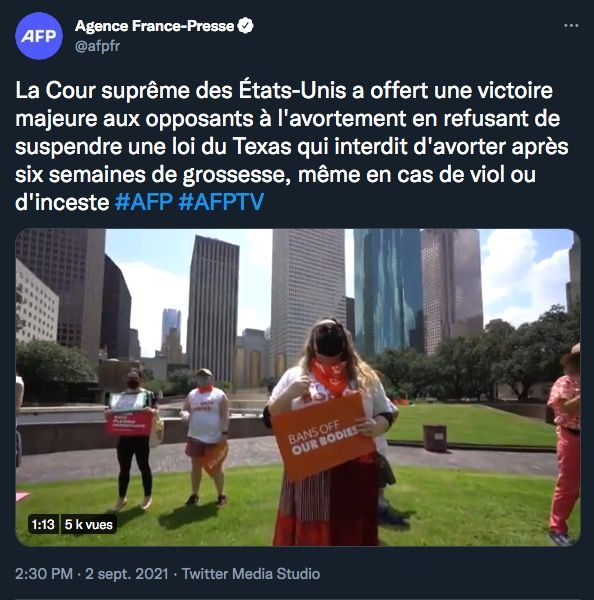Play the embedded protest video
The image size is (594, 600).
point(298,387)
